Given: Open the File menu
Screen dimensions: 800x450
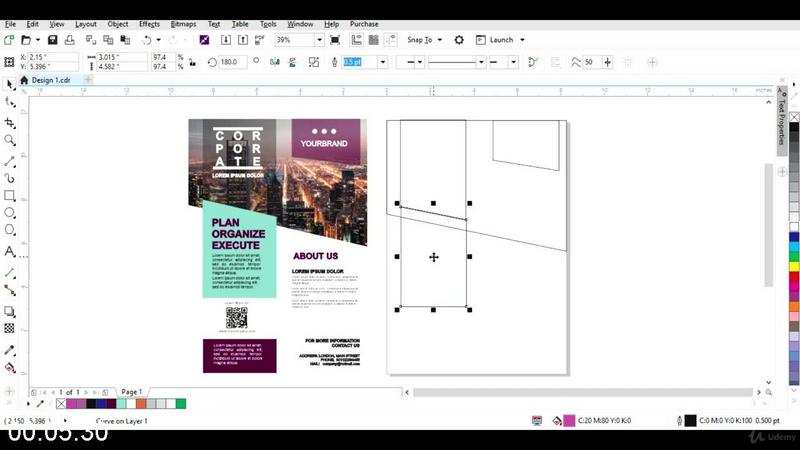Looking at the screenshot, I should click(x=10, y=24).
